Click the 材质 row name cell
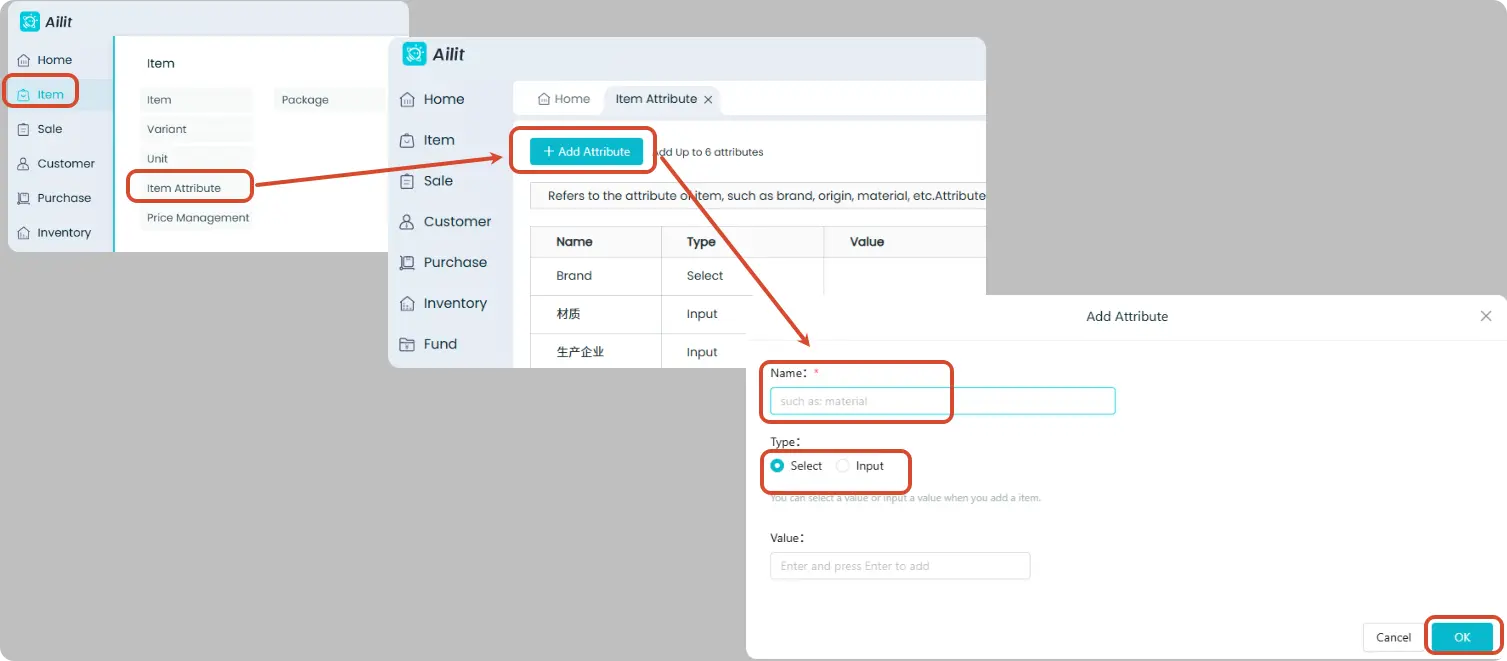This screenshot has width=1507, height=661. 596,314
